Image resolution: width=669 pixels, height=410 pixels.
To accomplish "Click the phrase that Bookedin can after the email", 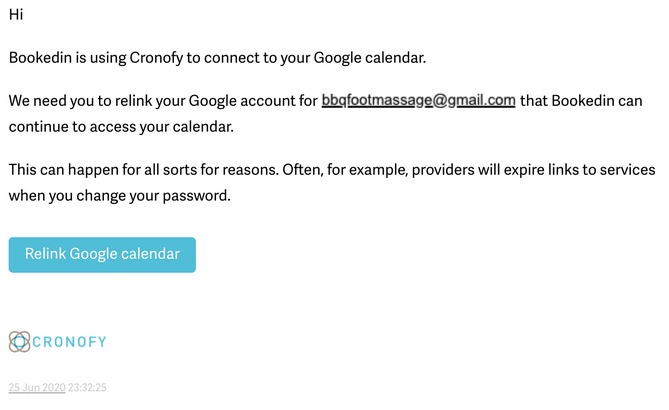I will (581, 101).
